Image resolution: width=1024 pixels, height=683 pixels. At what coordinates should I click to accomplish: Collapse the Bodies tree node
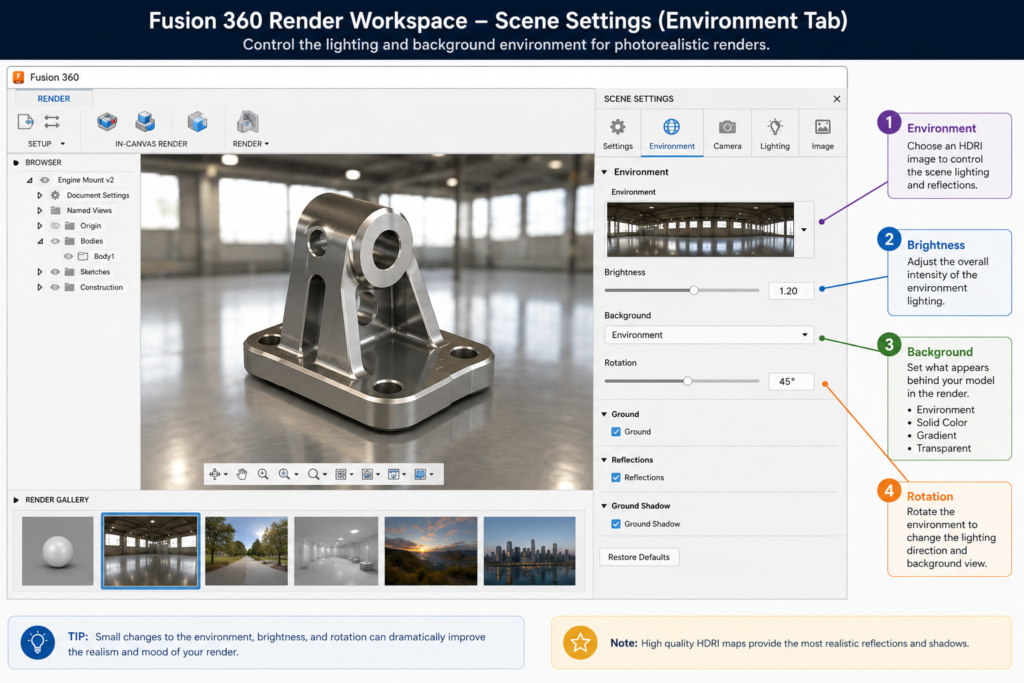[40, 242]
